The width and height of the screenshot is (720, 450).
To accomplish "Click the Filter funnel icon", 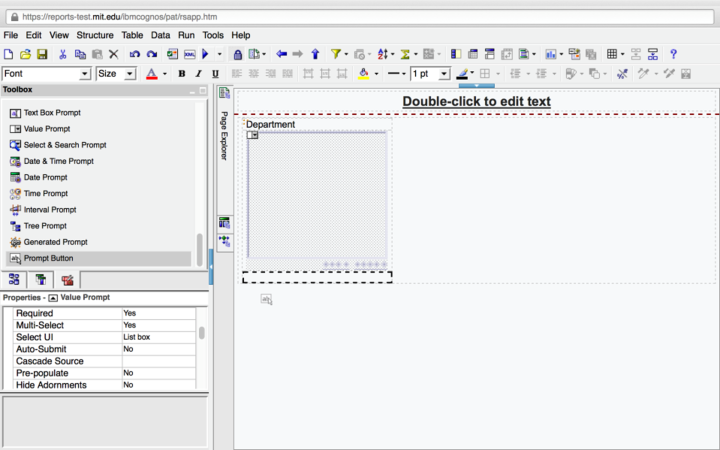I will coord(336,54).
